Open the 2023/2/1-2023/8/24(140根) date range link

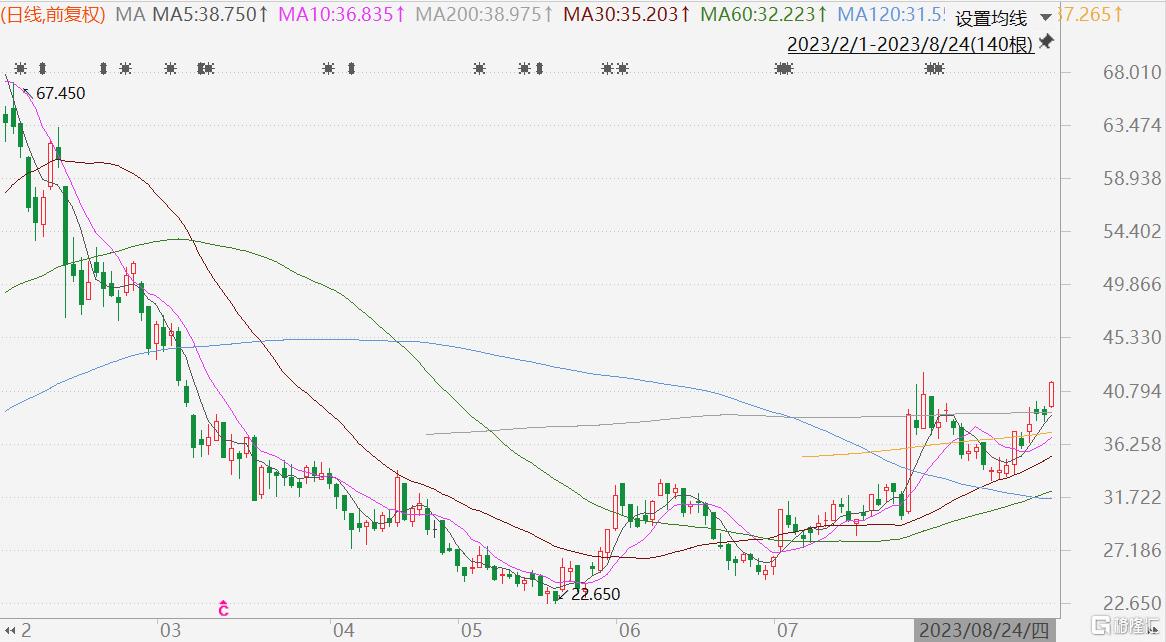pyautogui.click(x=910, y=45)
